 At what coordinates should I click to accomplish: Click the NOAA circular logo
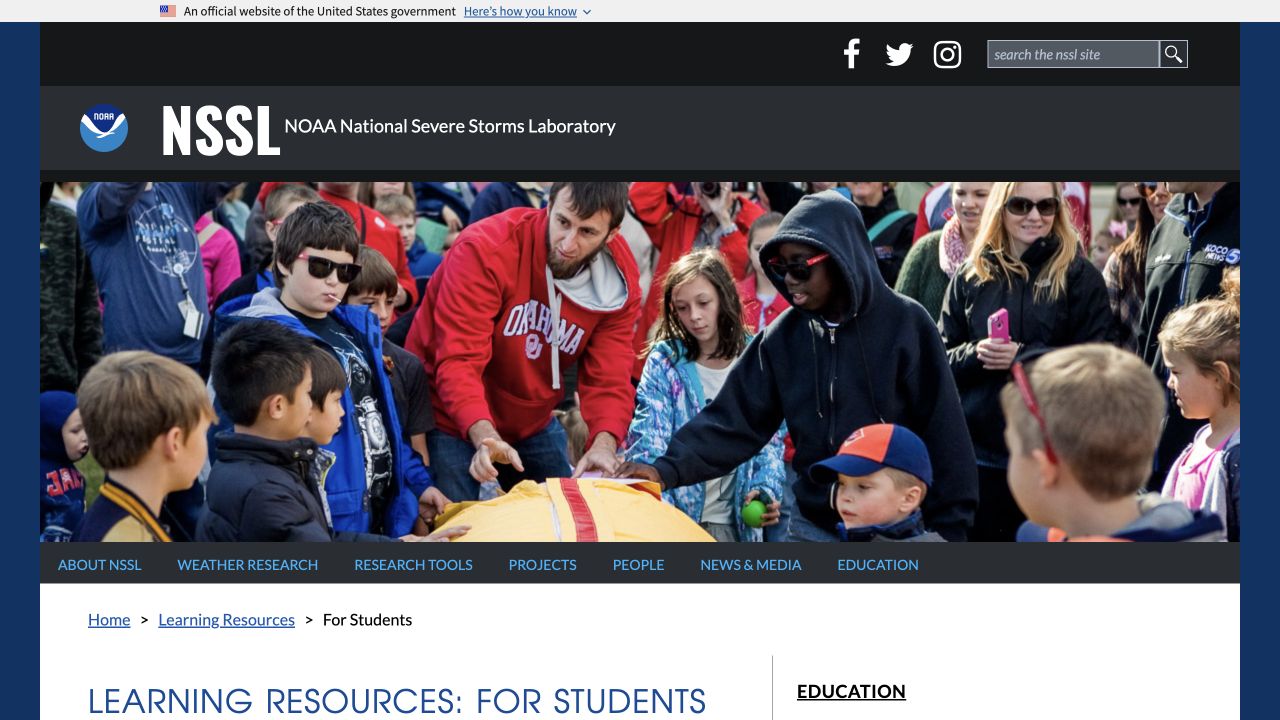104,128
